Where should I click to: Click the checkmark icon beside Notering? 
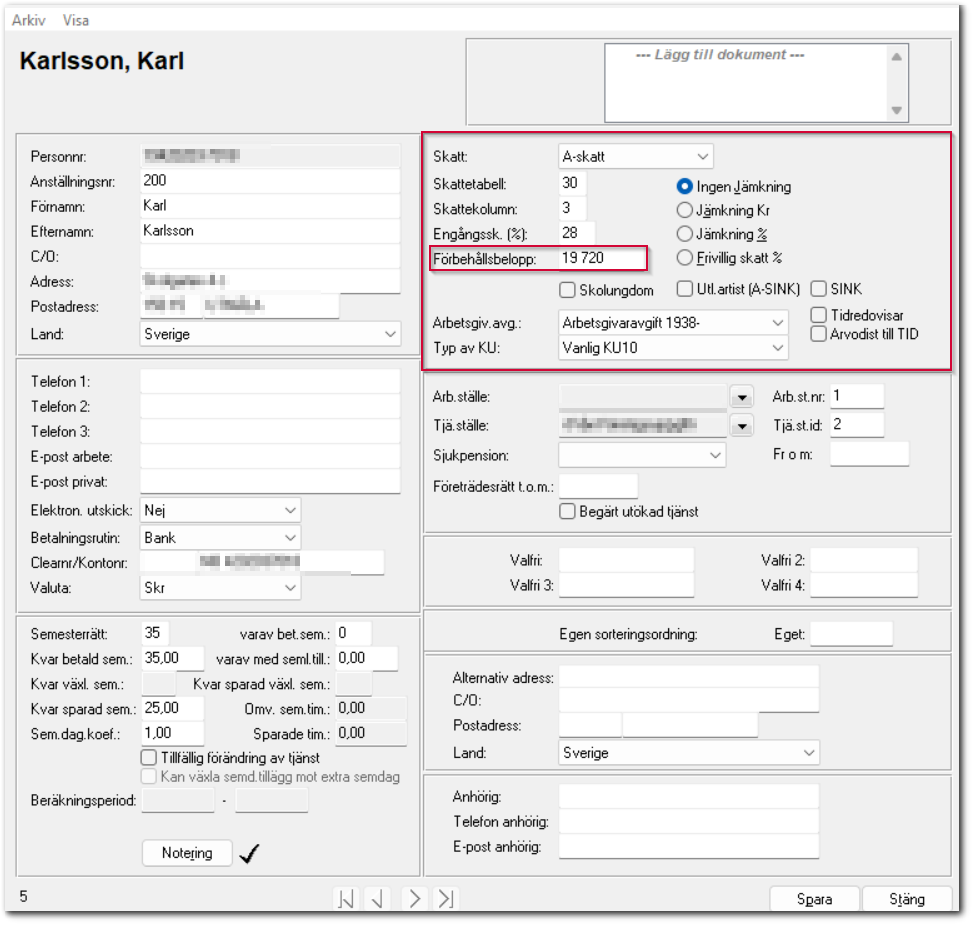pyautogui.click(x=250, y=853)
